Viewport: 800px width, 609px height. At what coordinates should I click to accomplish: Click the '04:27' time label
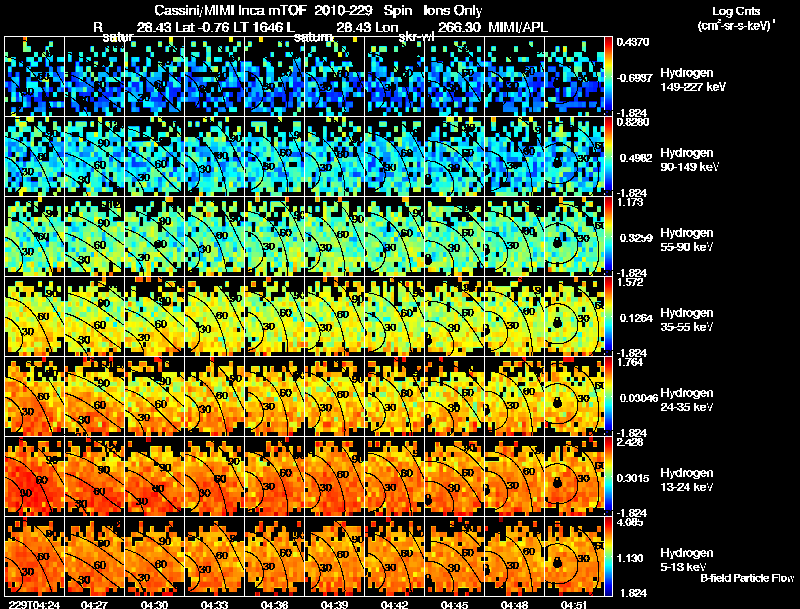[94, 605]
